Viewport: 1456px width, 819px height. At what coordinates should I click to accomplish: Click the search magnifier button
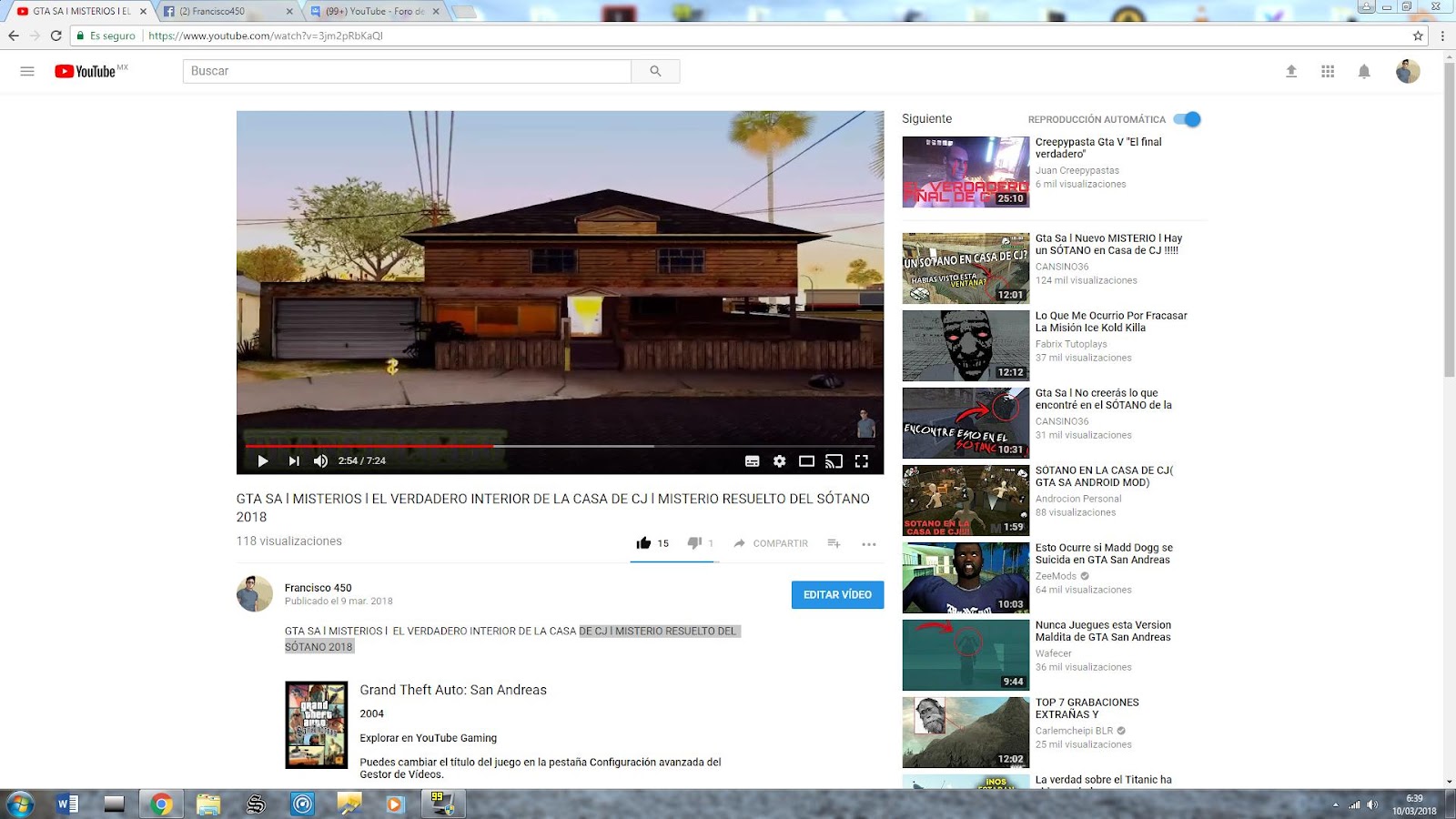point(655,71)
